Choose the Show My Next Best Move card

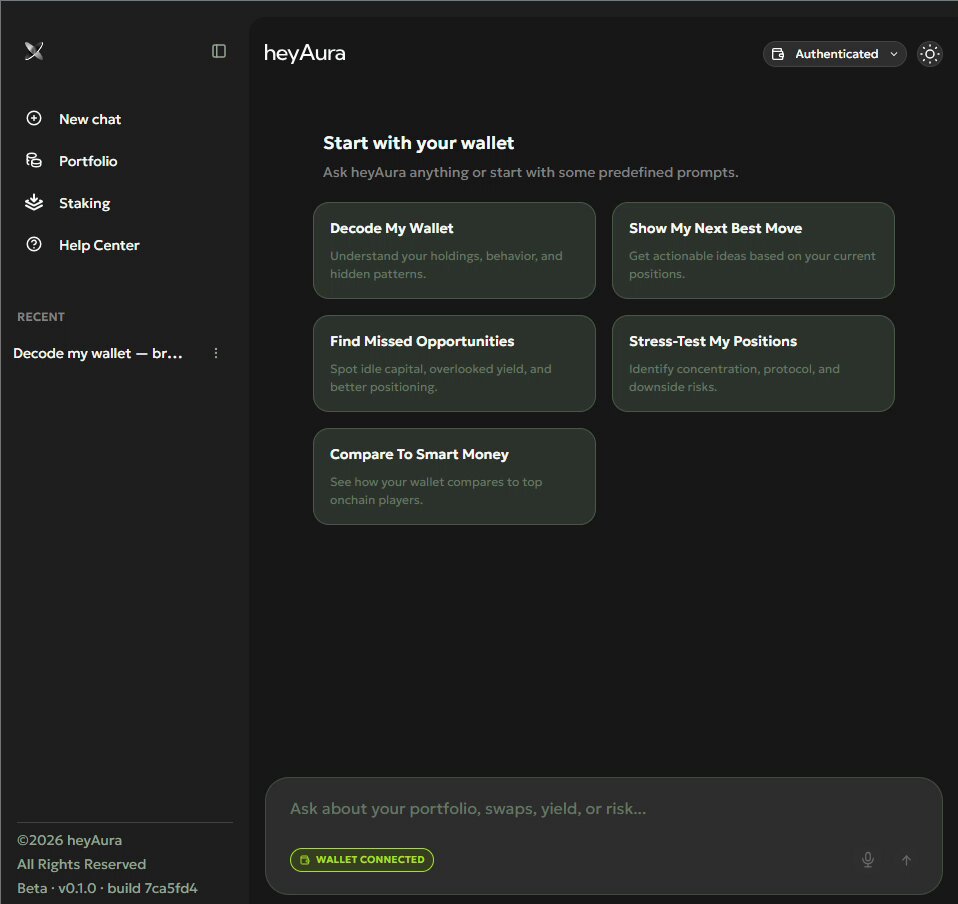tap(753, 250)
